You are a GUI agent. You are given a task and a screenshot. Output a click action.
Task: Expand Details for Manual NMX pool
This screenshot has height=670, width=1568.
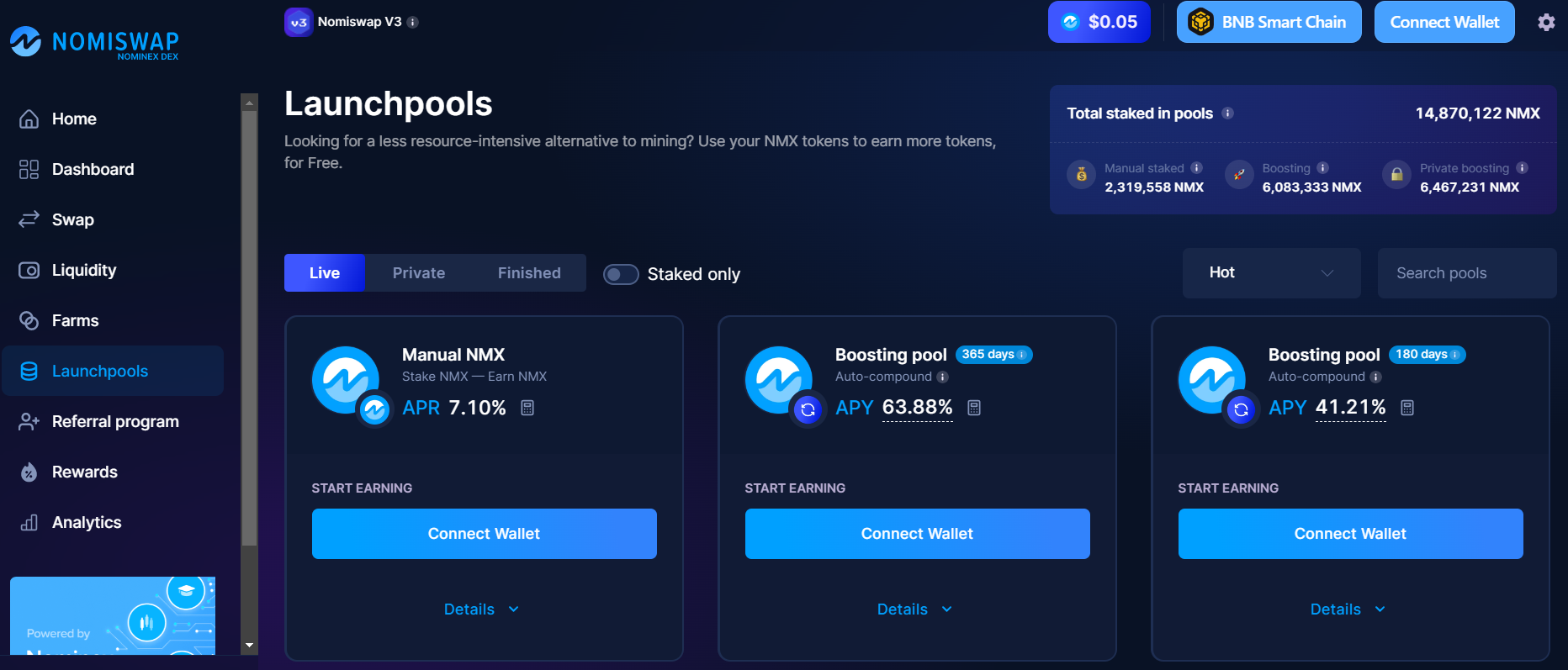click(x=482, y=609)
